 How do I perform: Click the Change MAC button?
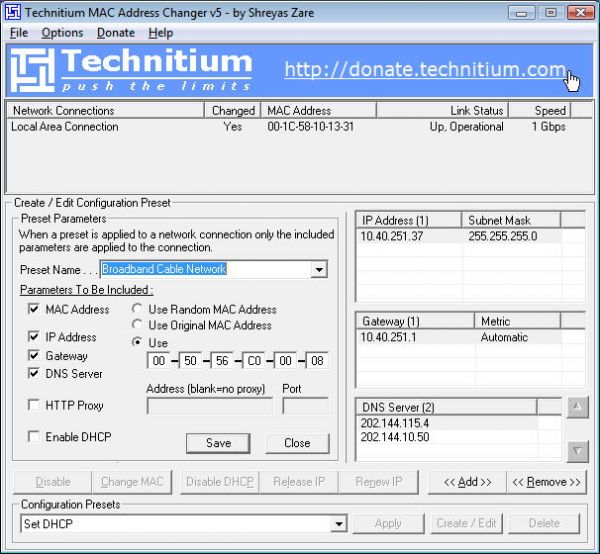click(132, 482)
